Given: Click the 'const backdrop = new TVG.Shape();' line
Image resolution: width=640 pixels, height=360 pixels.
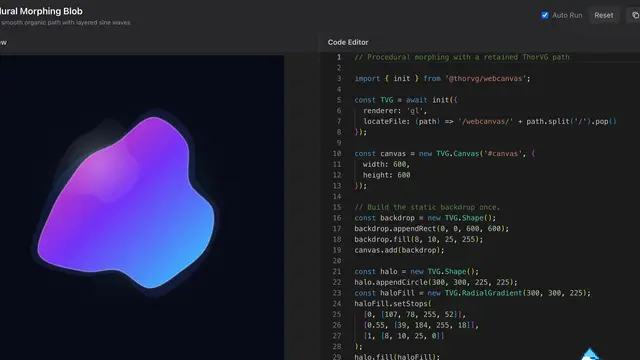Looking at the screenshot, I should coord(425,218).
